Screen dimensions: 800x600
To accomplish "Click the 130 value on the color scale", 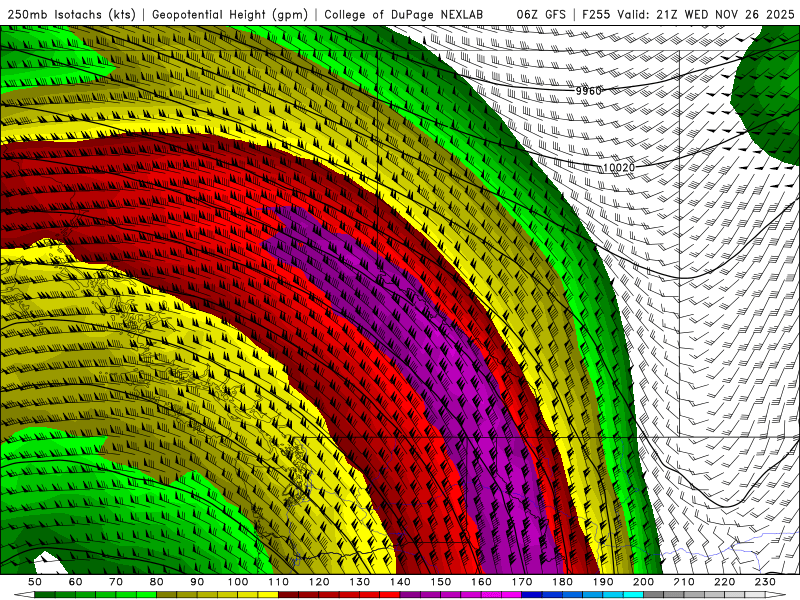I will point(359,582).
